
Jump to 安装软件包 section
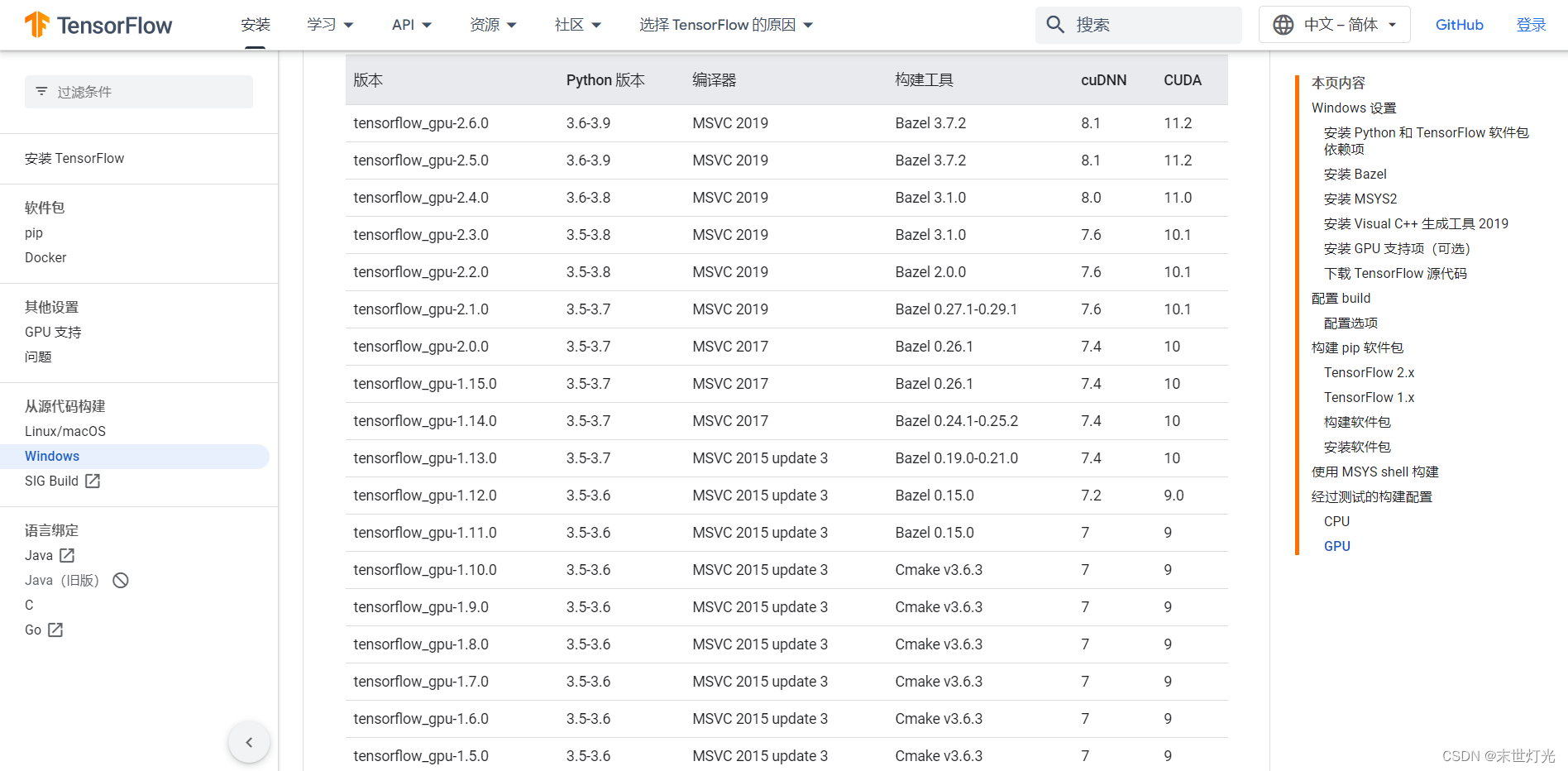[1357, 447]
